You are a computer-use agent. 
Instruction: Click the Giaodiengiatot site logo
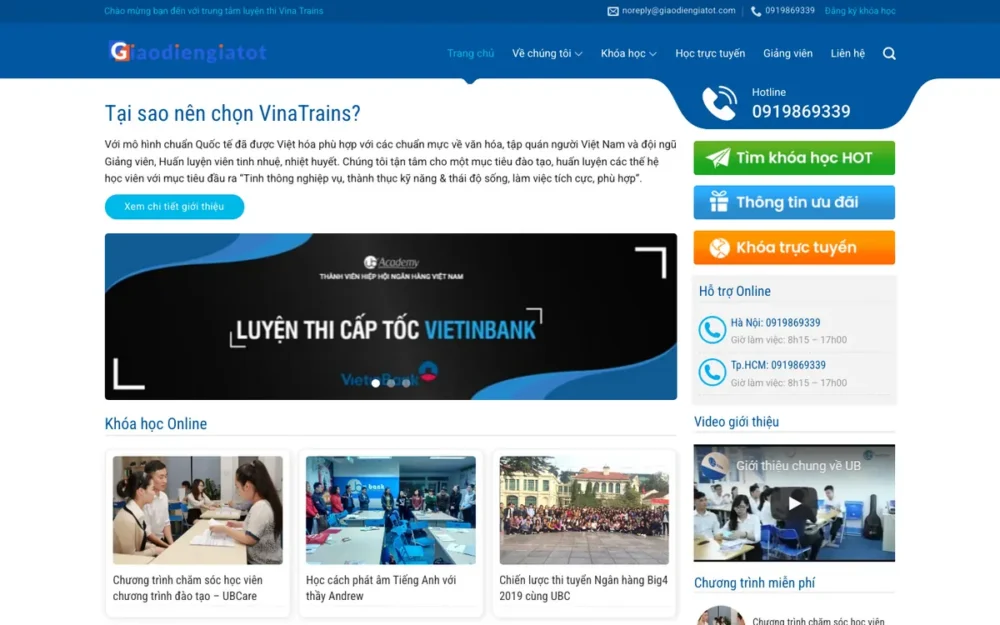[x=188, y=52]
